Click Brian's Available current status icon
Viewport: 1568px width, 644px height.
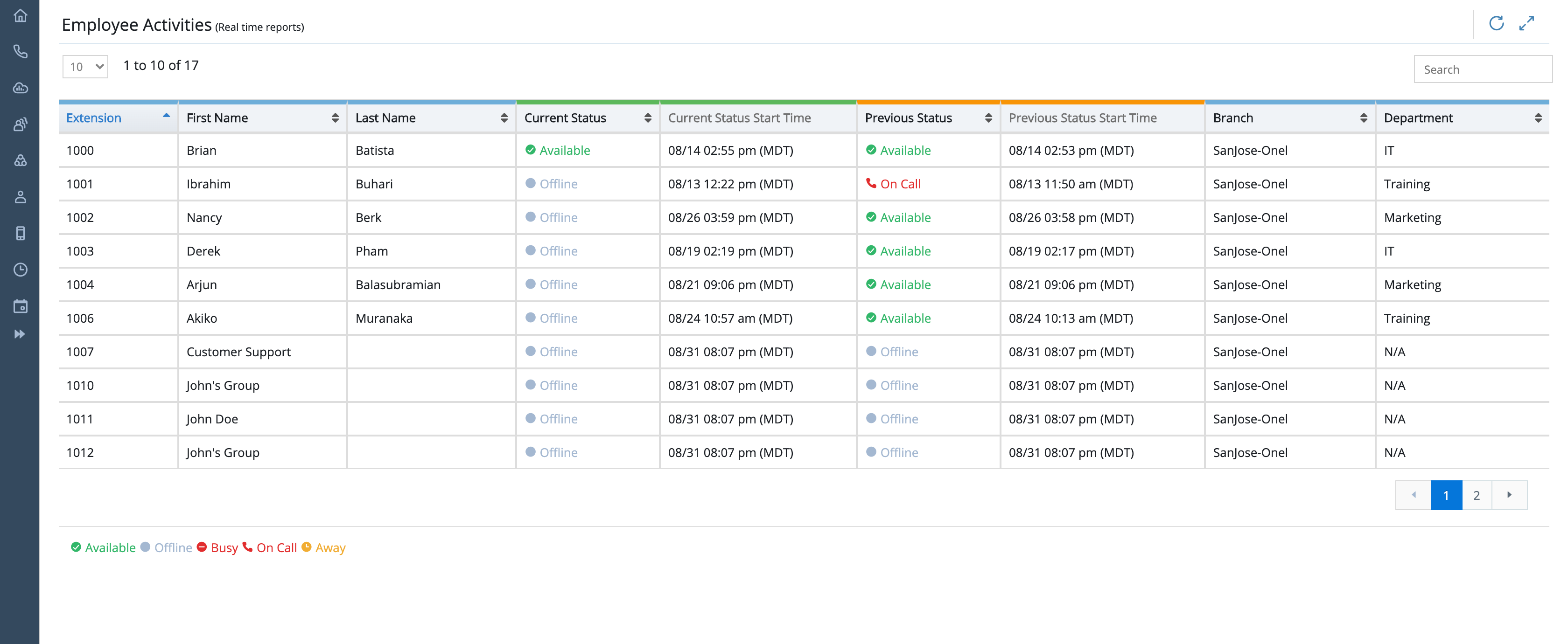pos(530,150)
